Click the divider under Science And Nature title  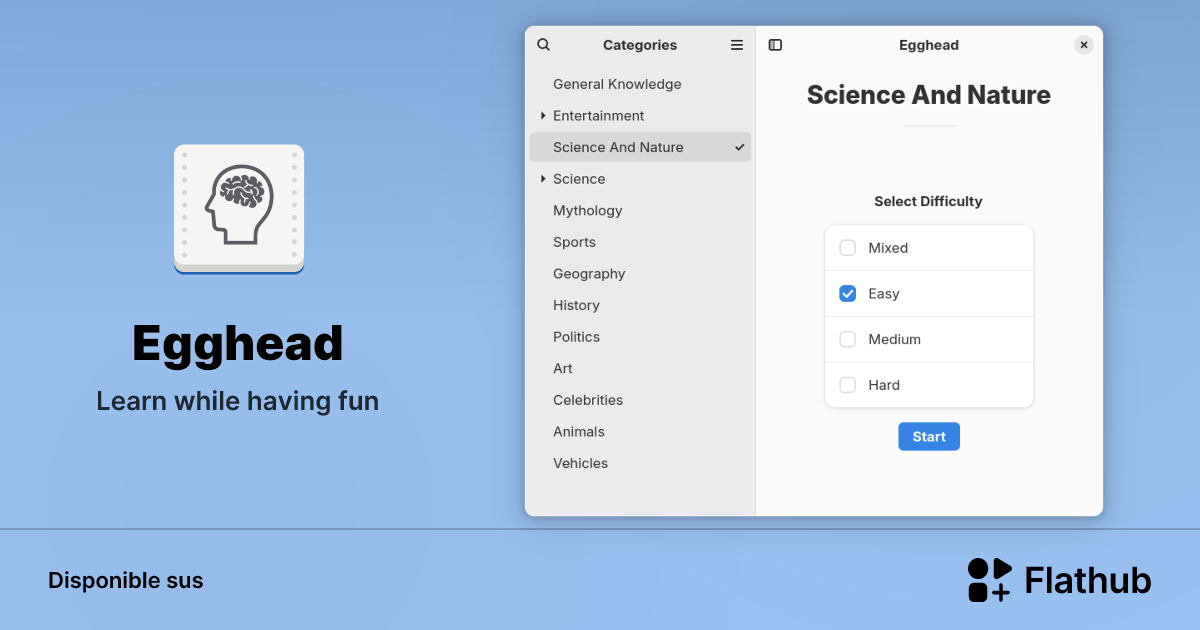[928, 124]
